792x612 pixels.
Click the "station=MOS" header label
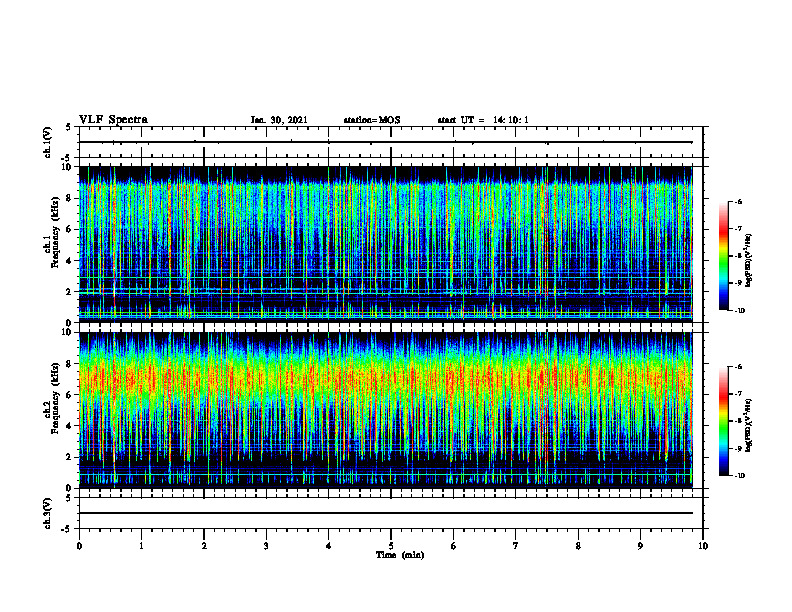[x=372, y=120]
